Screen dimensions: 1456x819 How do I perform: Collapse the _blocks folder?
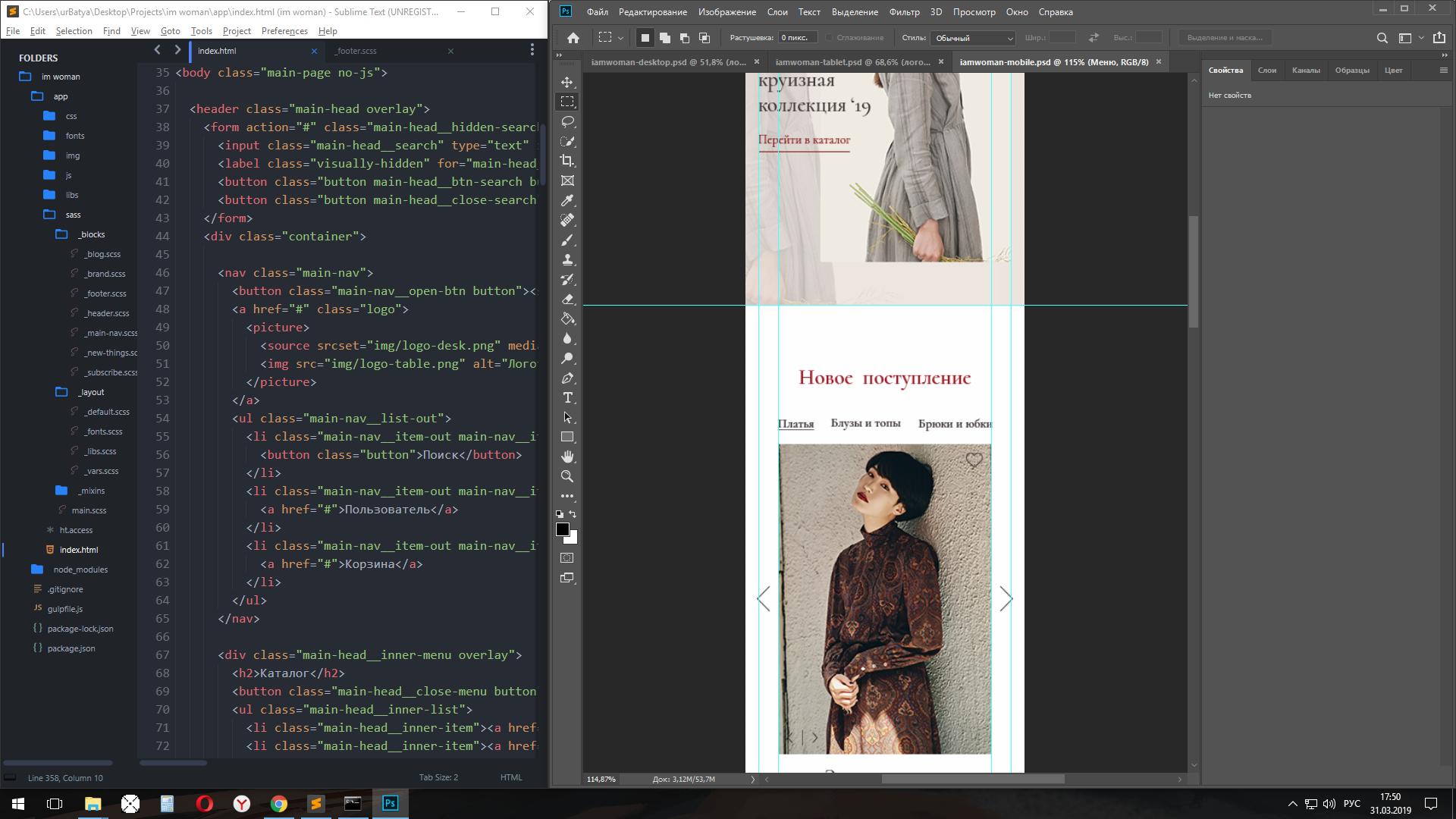click(61, 234)
